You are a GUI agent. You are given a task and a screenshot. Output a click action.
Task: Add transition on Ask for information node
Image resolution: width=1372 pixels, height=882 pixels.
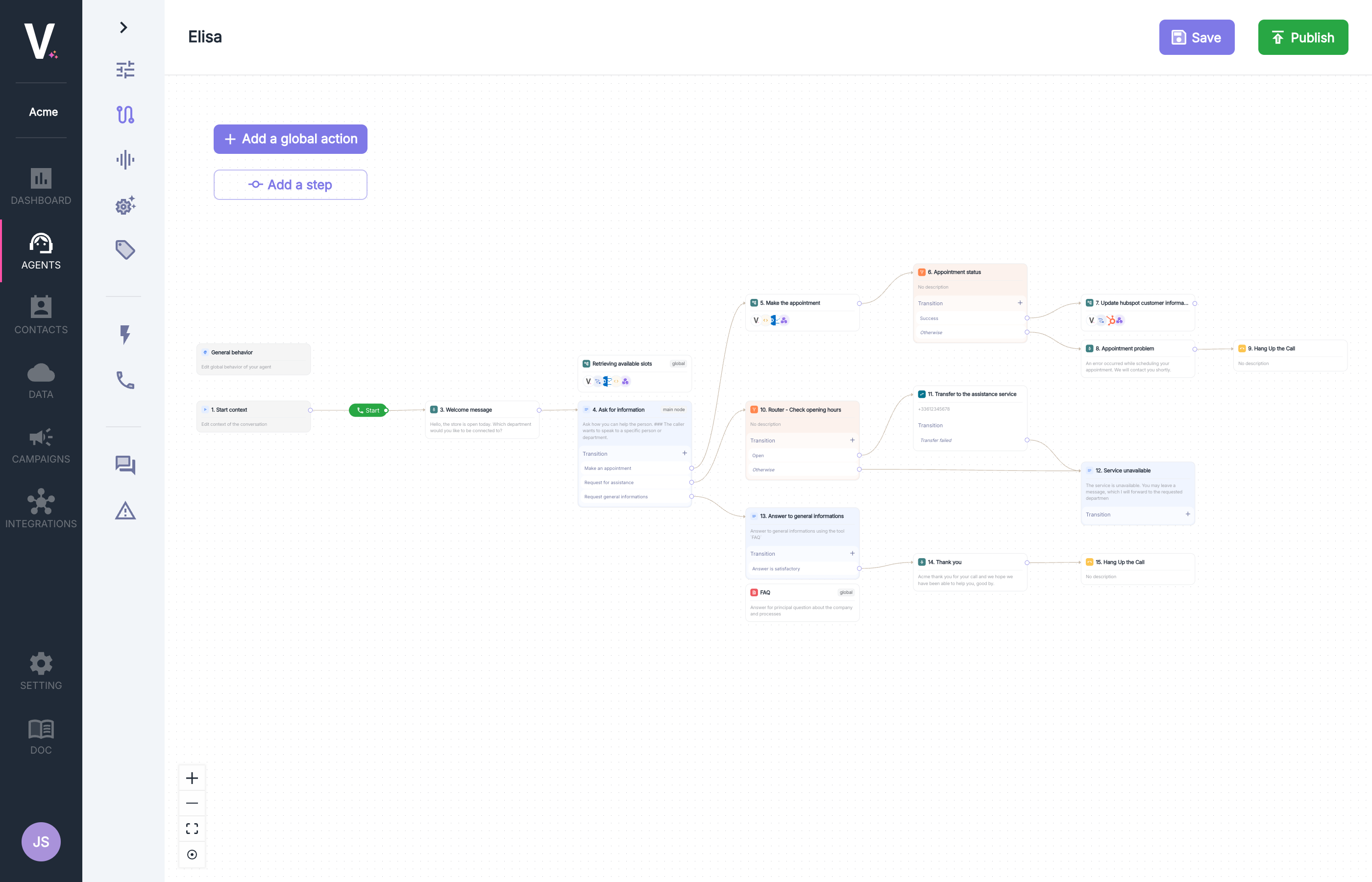click(684, 453)
